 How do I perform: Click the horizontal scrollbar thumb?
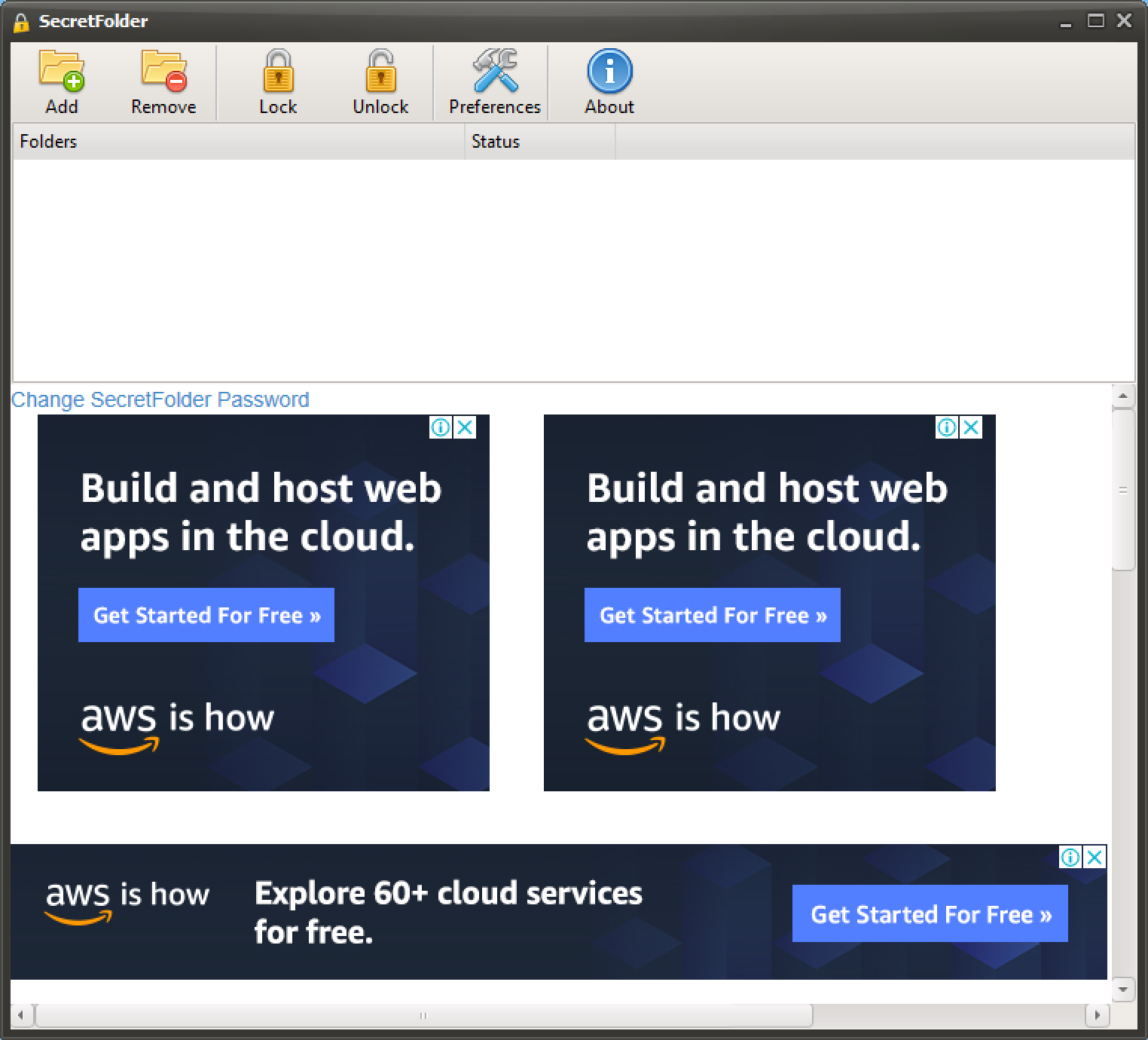[x=423, y=1015]
